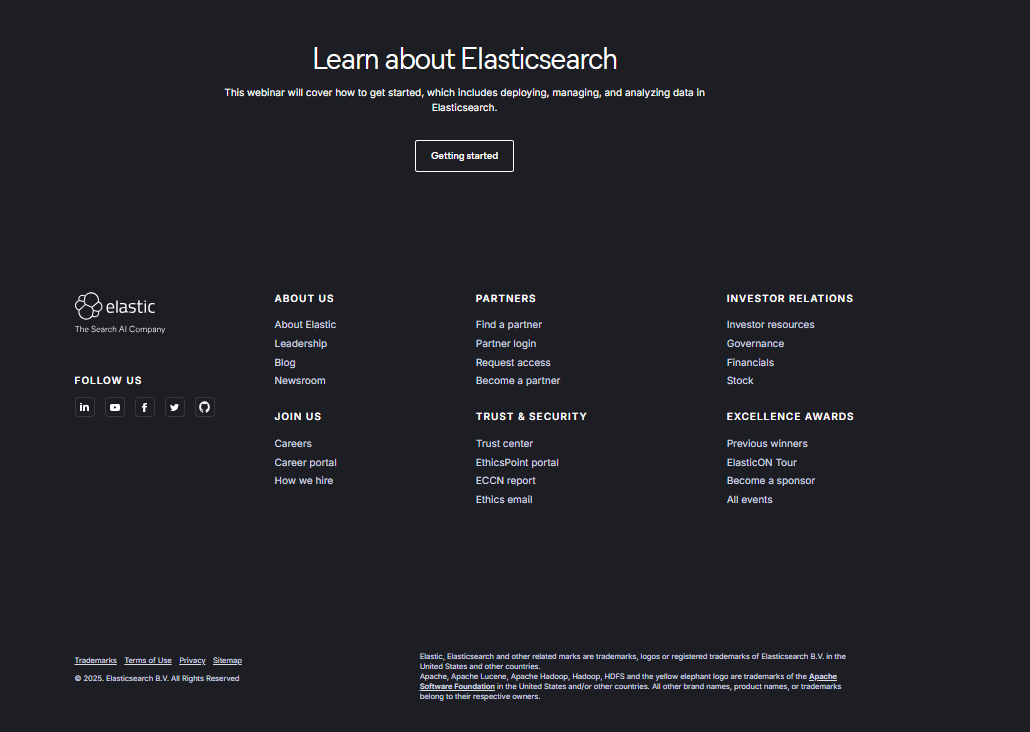Click the TRUST & SECURITY heading
The height and width of the screenshot is (732, 1030).
point(531,417)
